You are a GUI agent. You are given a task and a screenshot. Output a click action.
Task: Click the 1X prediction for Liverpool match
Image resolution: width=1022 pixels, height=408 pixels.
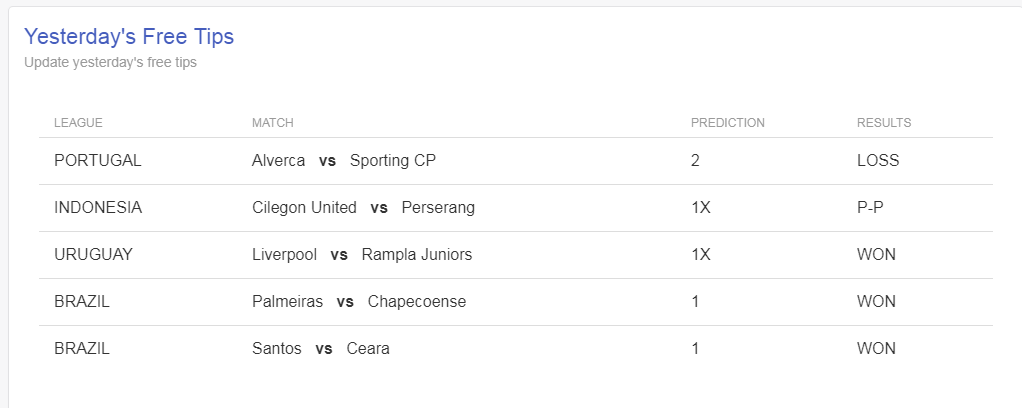701,255
